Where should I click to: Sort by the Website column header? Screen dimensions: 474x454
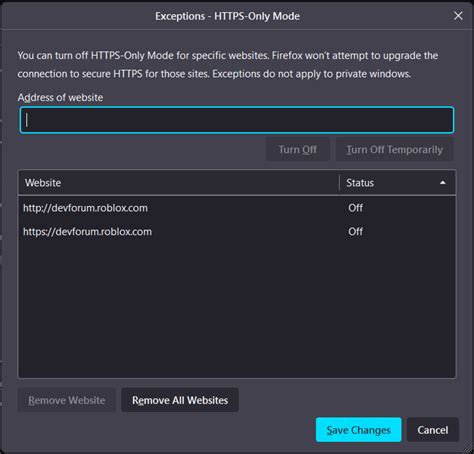click(x=179, y=183)
